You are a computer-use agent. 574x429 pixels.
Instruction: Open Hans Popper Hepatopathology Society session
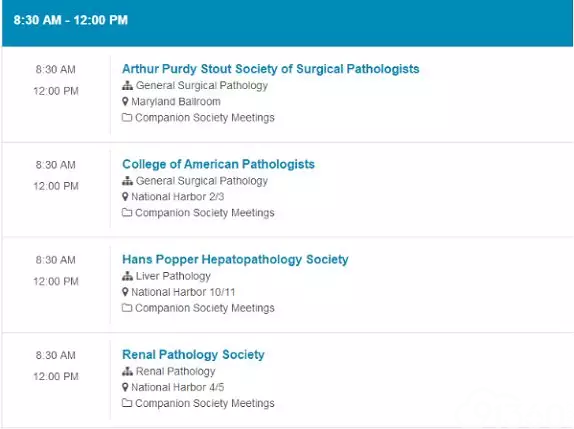pyautogui.click(x=235, y=259)
